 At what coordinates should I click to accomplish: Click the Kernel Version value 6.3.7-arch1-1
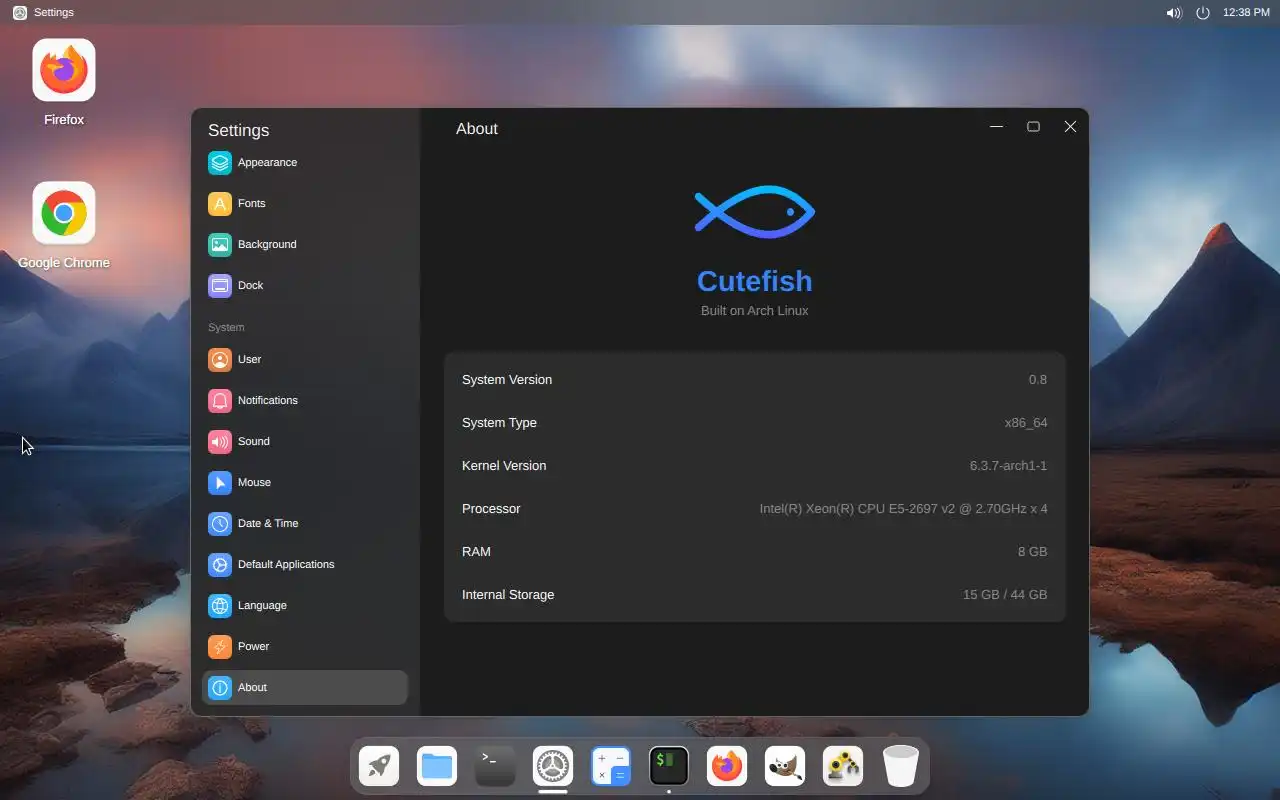click(1008, 466)
